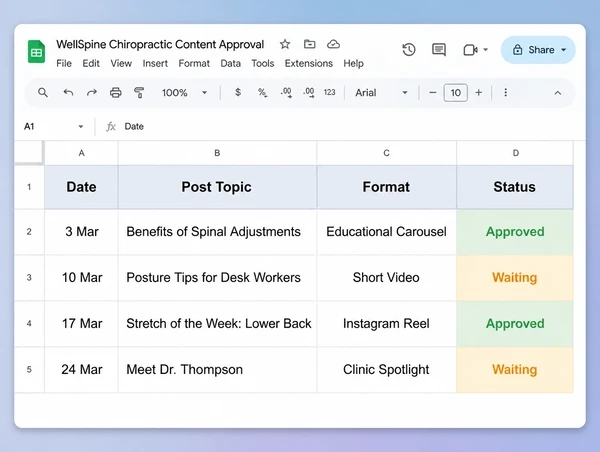Click the increase decimal places icon
The width and height of the screenshot is (600, 452).
pyautogui.click(x=308, y=93)
